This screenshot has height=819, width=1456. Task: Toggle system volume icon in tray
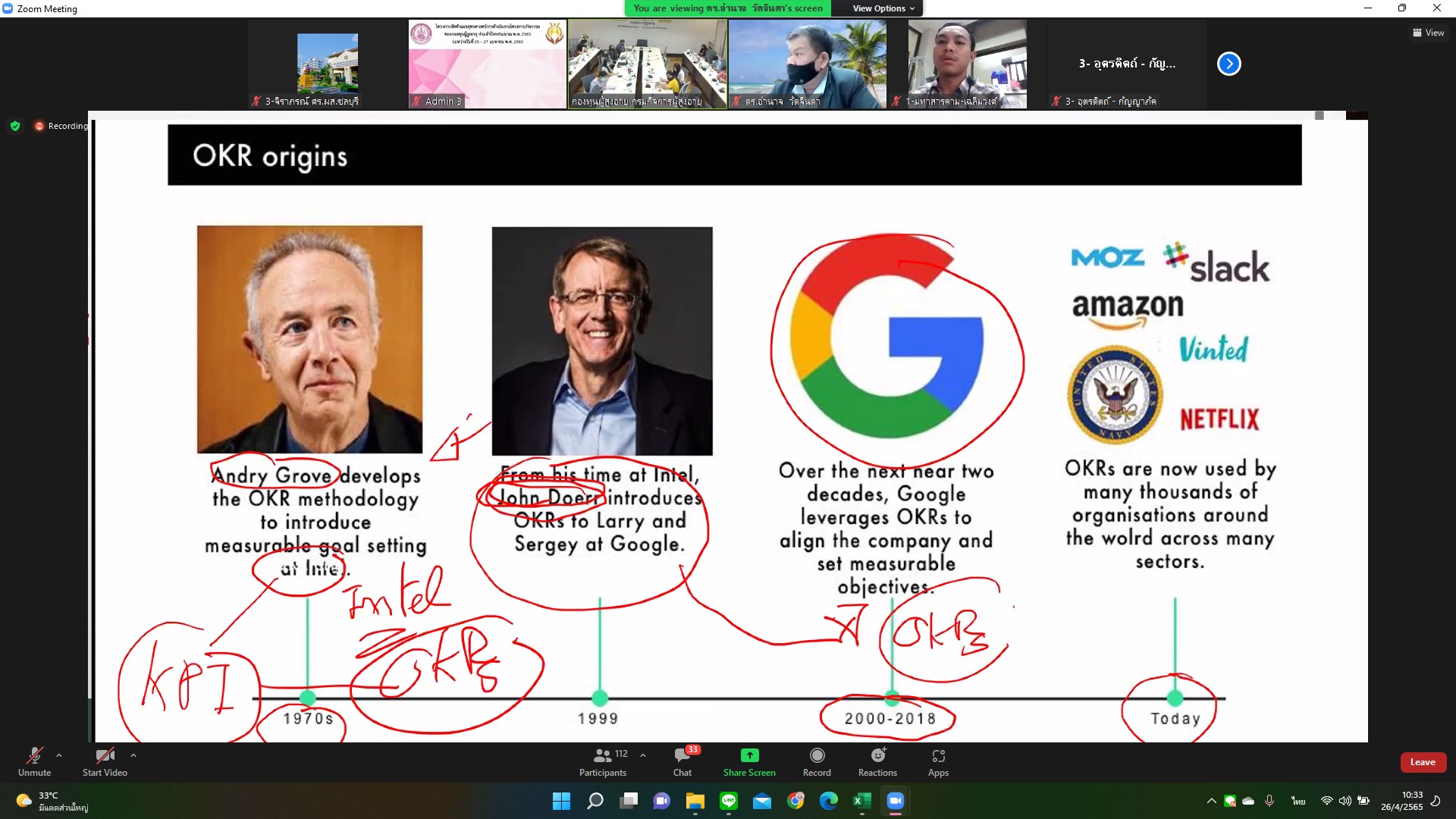click(x=1345, y=801)
